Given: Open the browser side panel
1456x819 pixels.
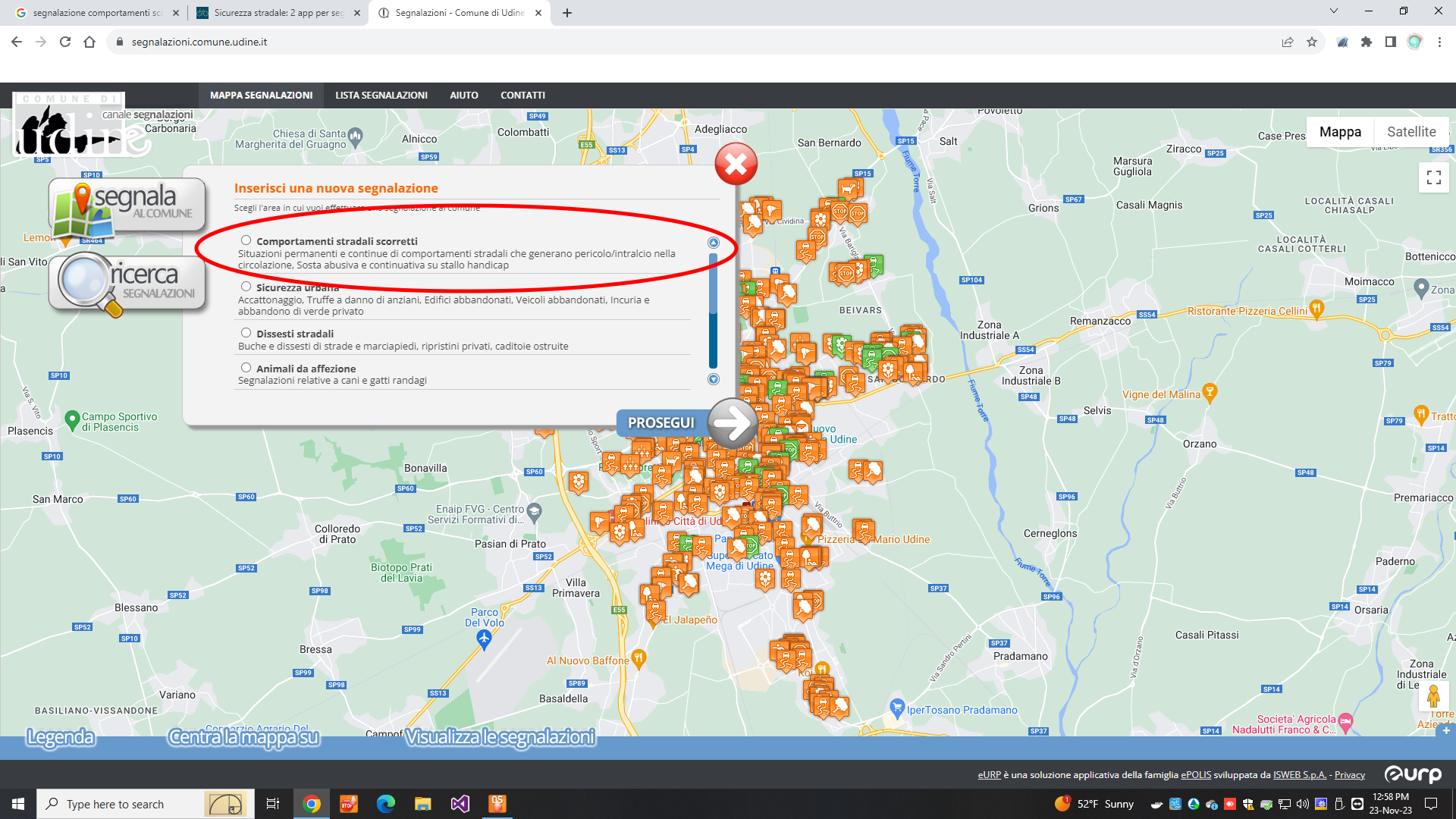Looking at the screenshot, I should tap(1391, 42).
